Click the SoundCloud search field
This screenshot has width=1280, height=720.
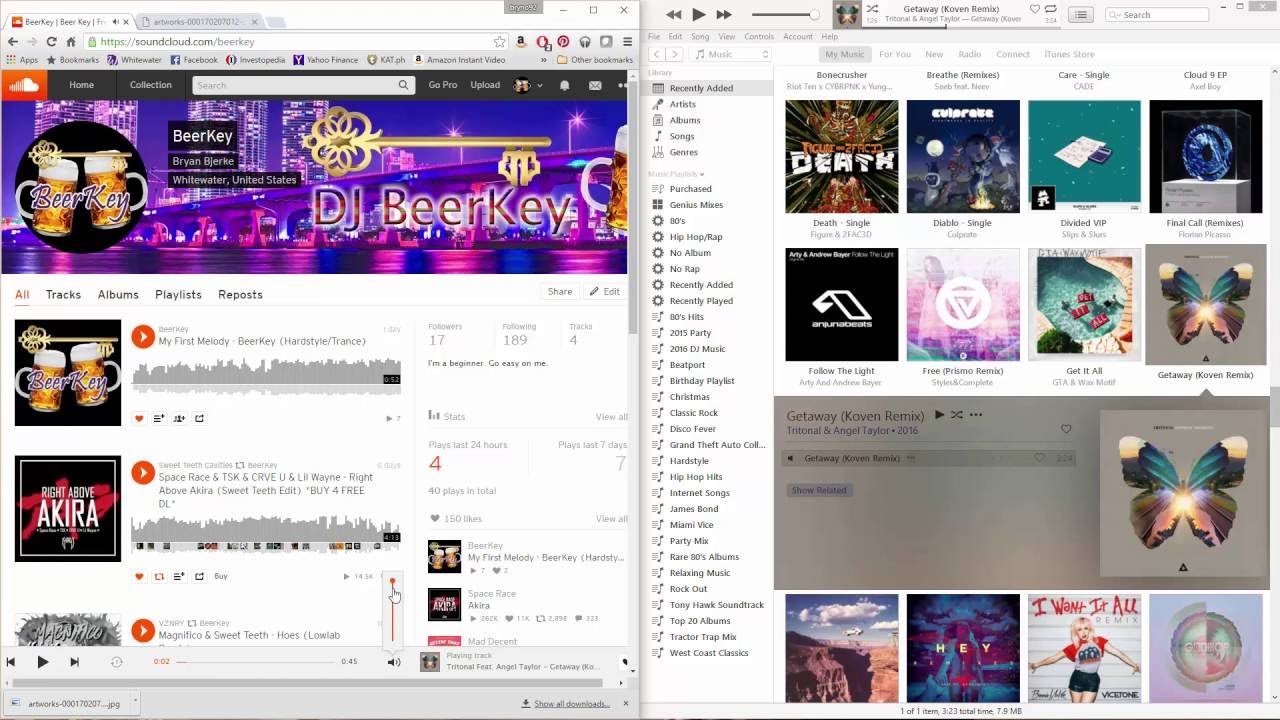coord(303,85)
